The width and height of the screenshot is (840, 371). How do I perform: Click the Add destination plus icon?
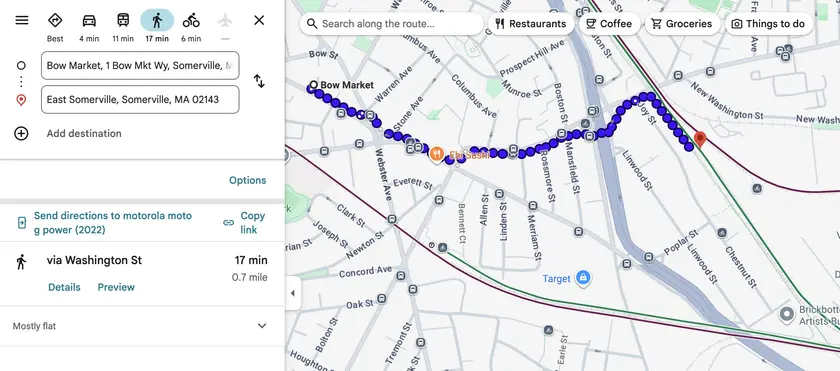point(21,133)
